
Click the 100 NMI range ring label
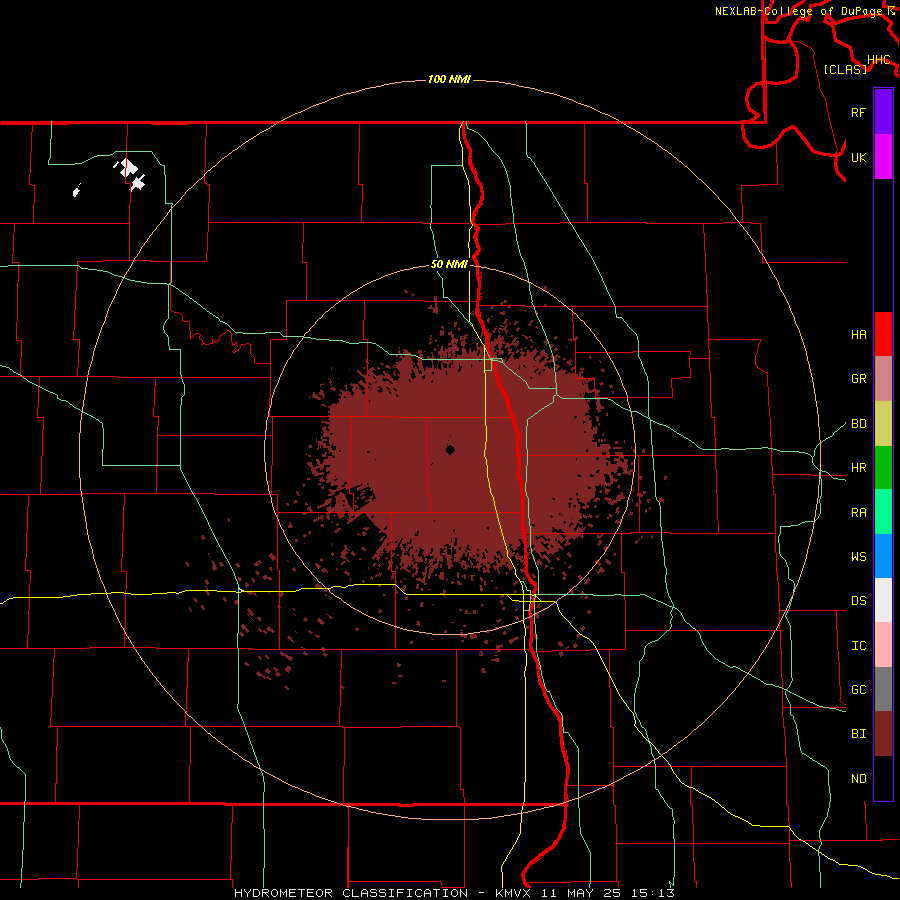click(449, 79)
